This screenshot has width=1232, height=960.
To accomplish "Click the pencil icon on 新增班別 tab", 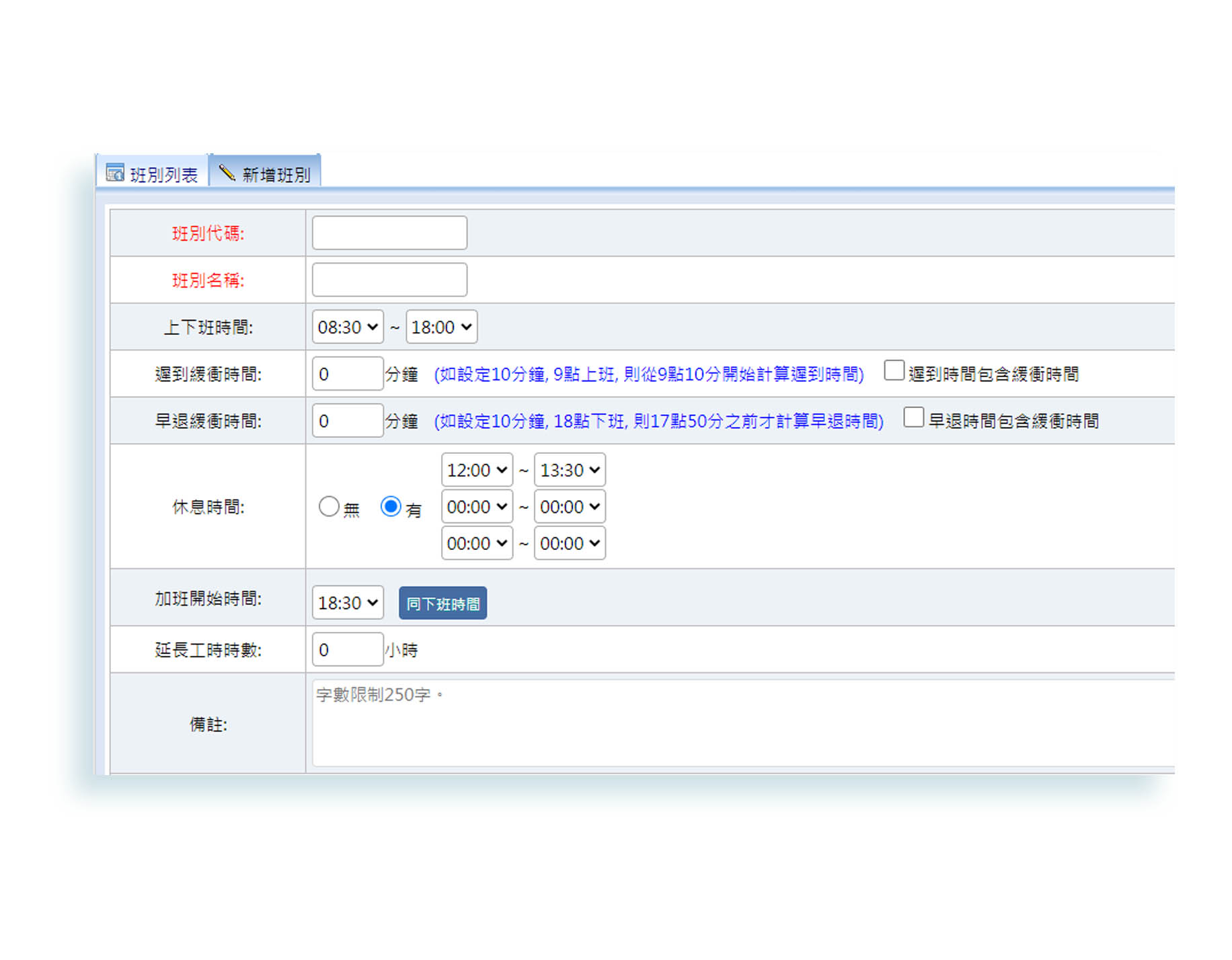I will (227, 173).
